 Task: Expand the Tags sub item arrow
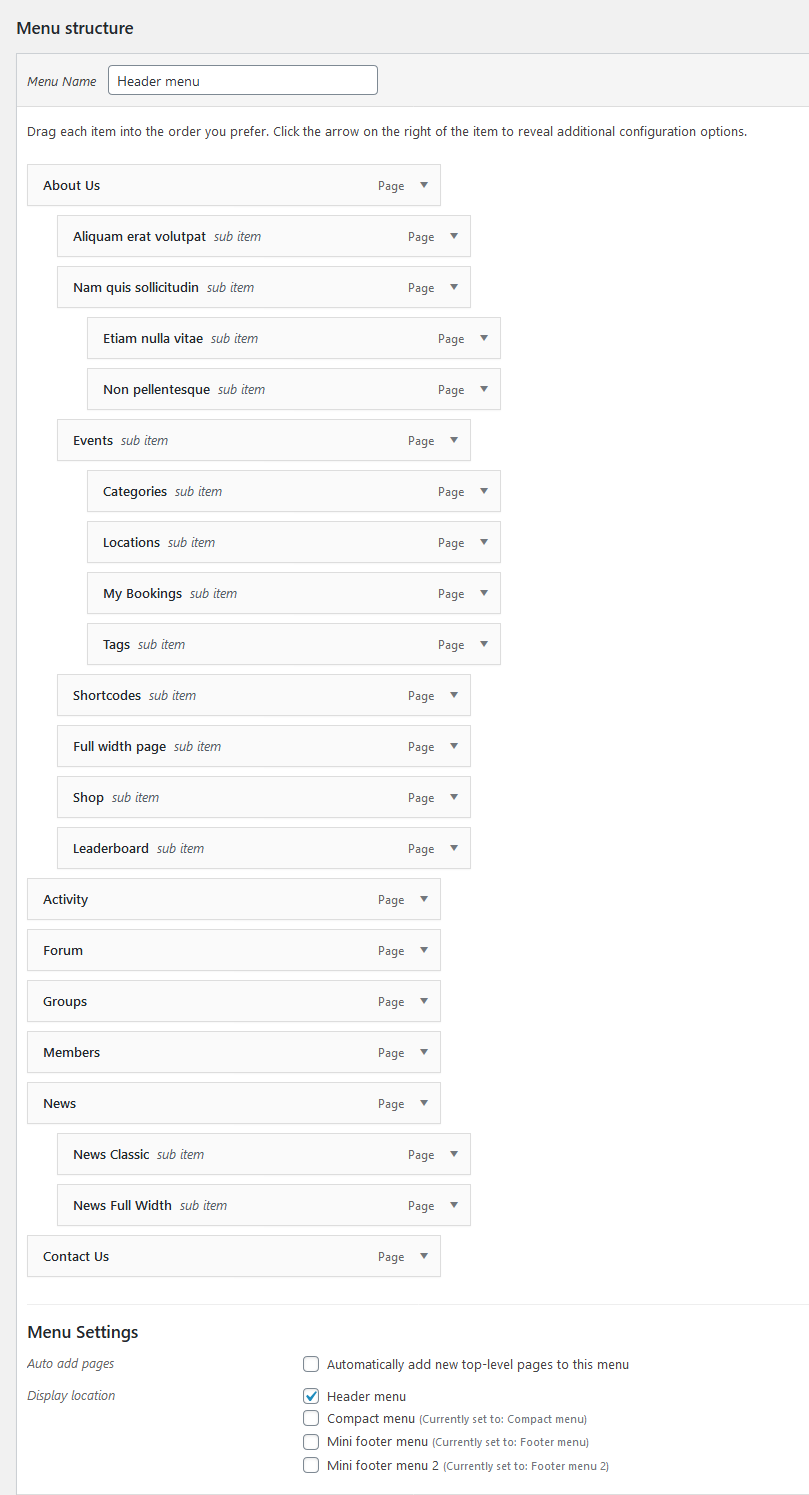484,644
